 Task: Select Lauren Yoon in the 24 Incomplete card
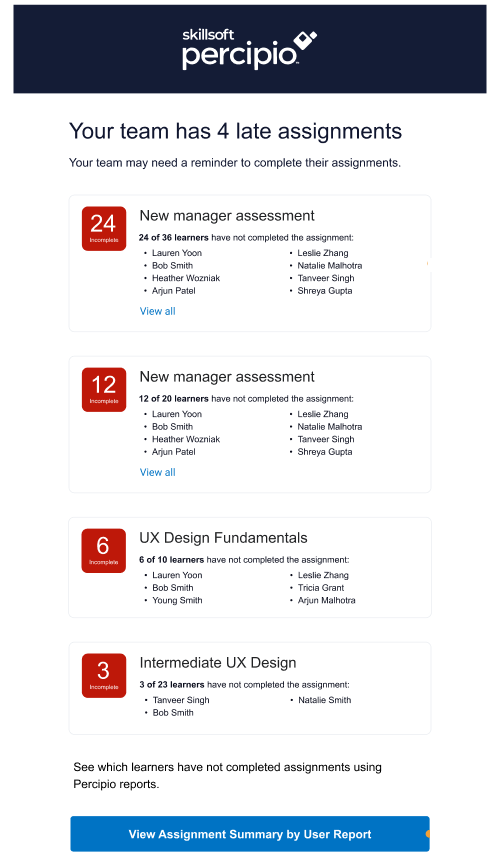click(177, 253)
